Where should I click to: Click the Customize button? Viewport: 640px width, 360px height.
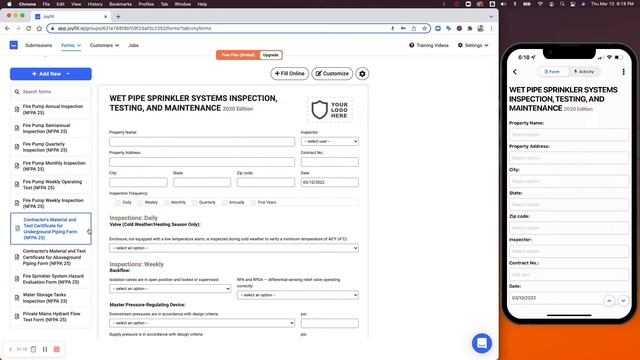[x=332, y=73]
